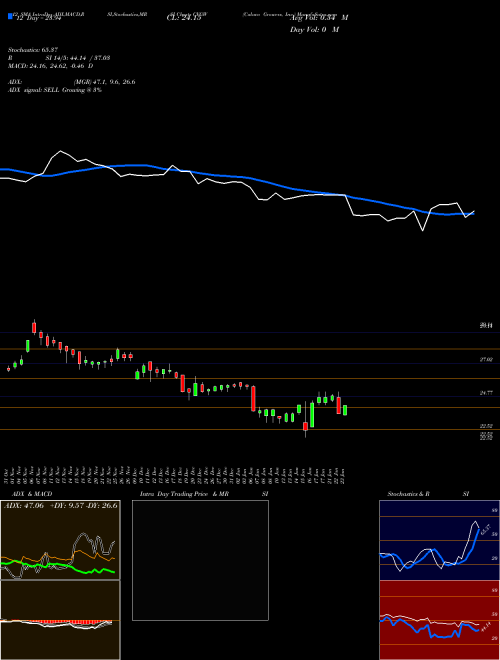Open the MACD histogram panel with red bars

60,620
